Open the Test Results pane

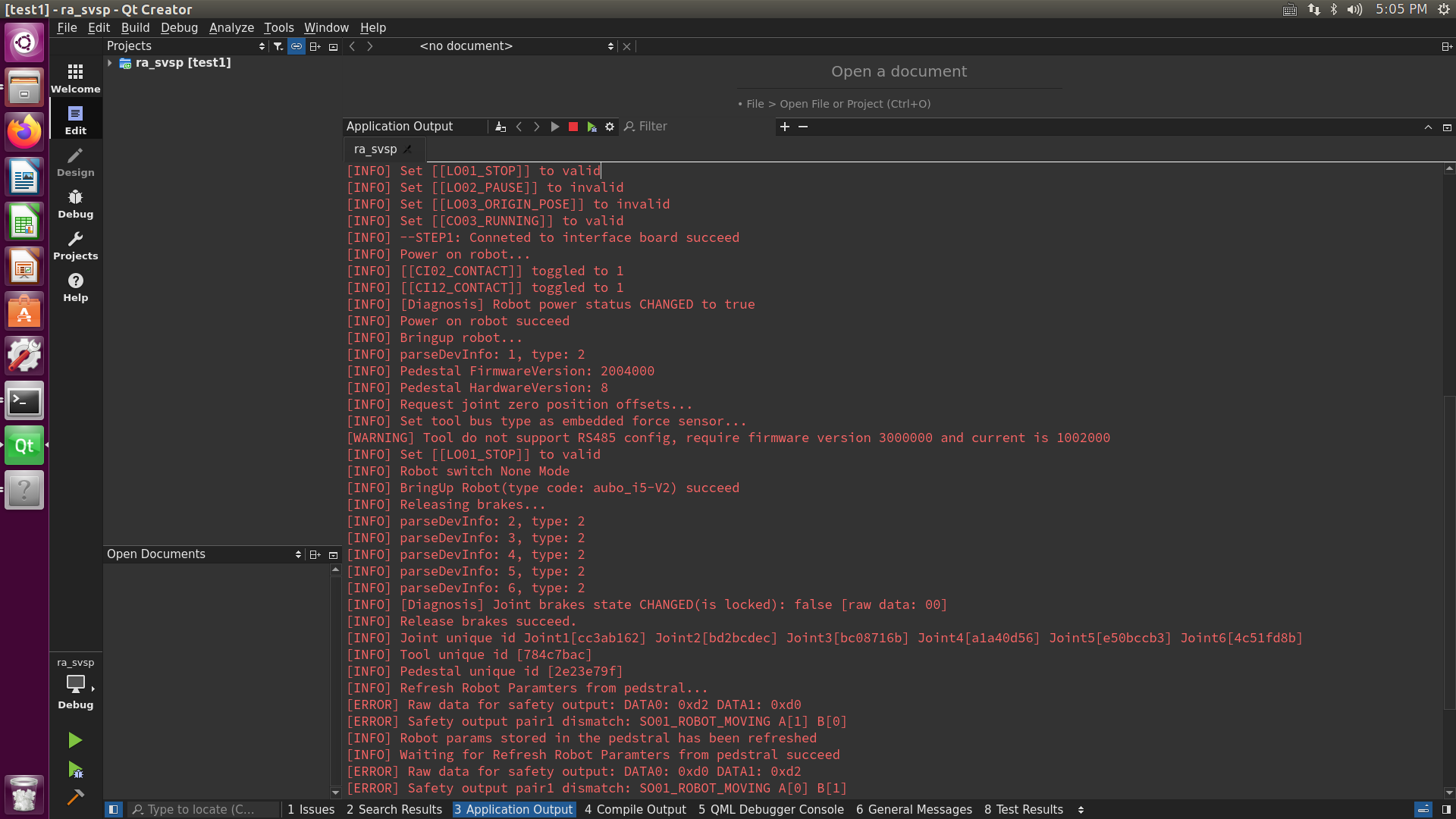[1024, 809]
